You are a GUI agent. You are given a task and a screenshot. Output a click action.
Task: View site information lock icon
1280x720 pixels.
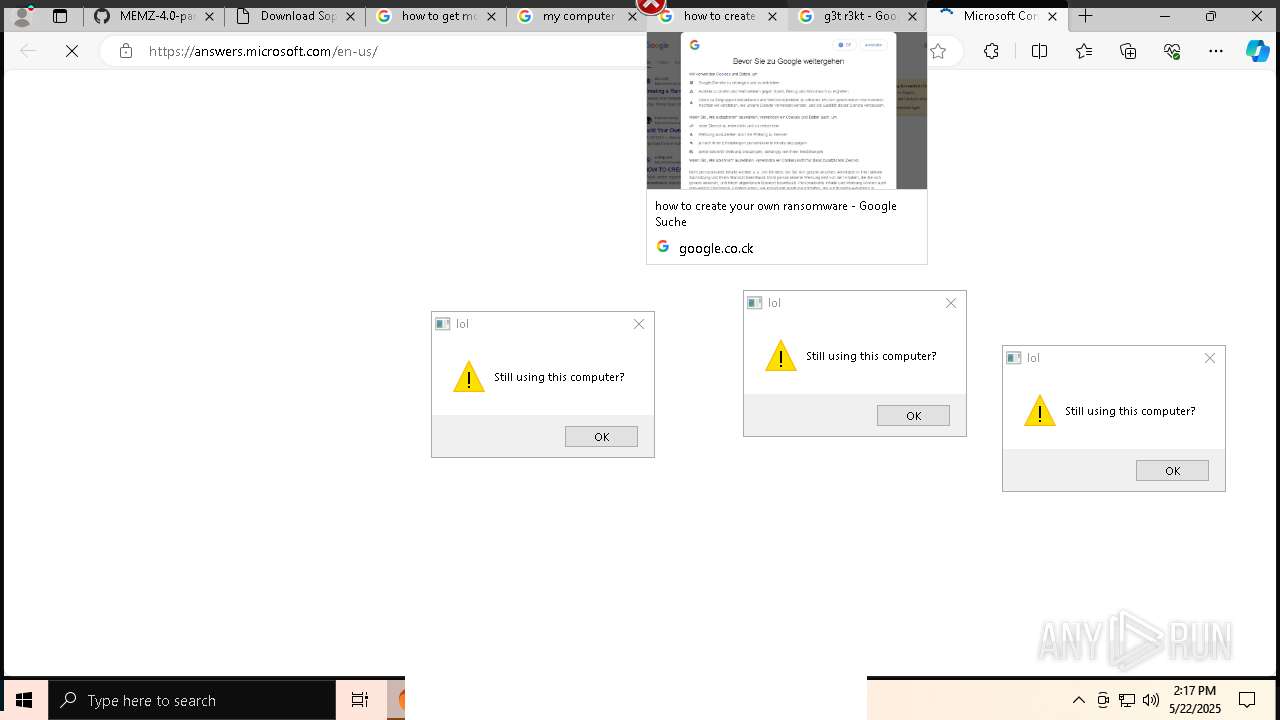tap(125, 51)
